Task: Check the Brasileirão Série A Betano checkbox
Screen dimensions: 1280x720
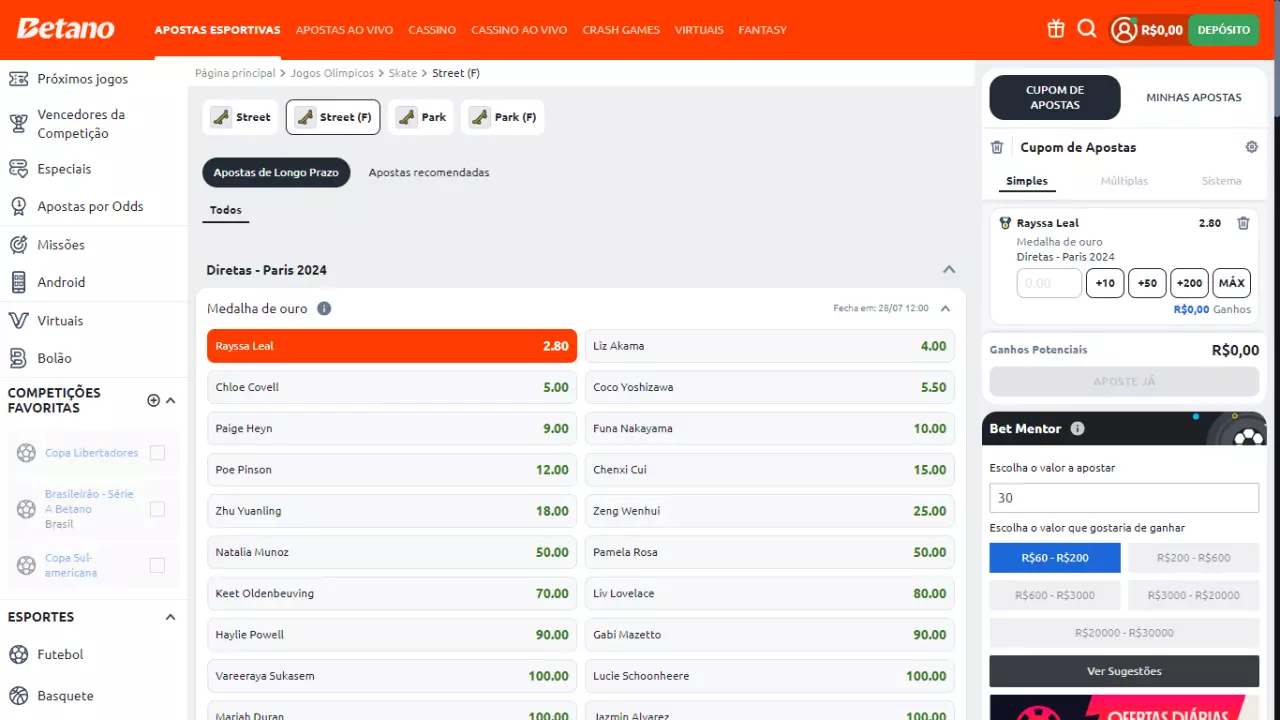Action: click(x=157, y=509)
